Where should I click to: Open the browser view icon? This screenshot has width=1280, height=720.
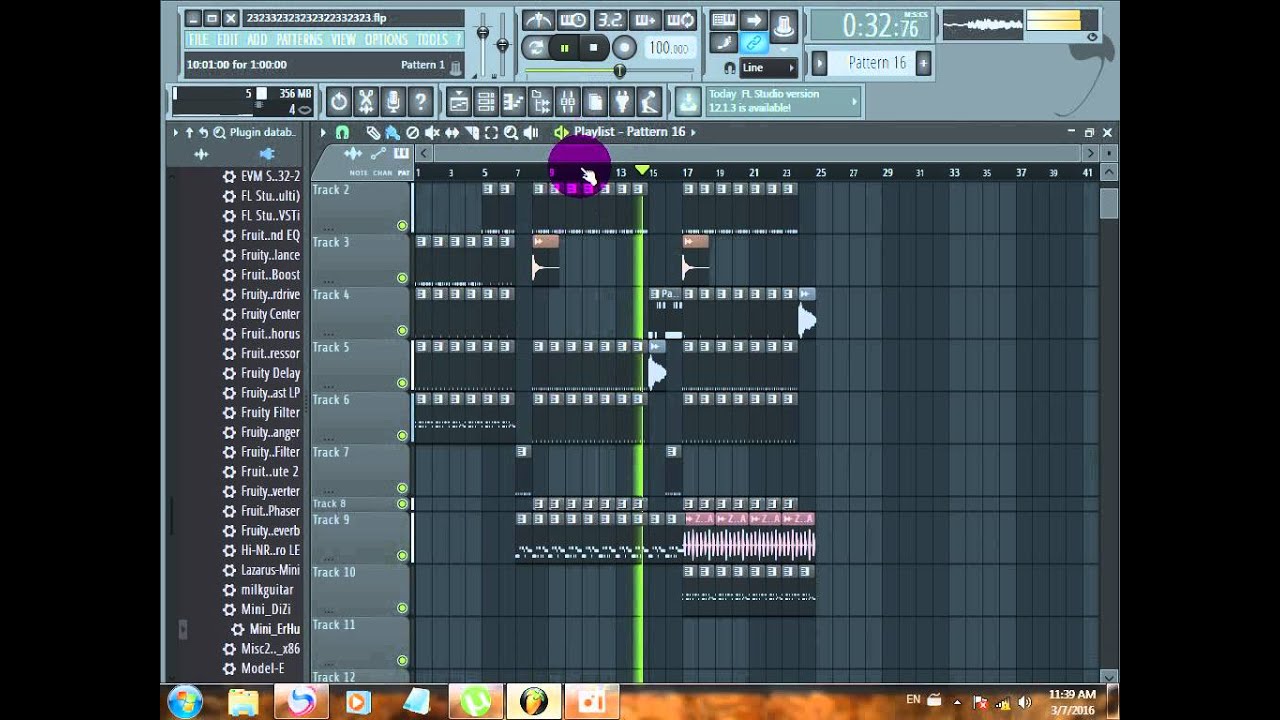pyautogui.click(x=540, y=101)
